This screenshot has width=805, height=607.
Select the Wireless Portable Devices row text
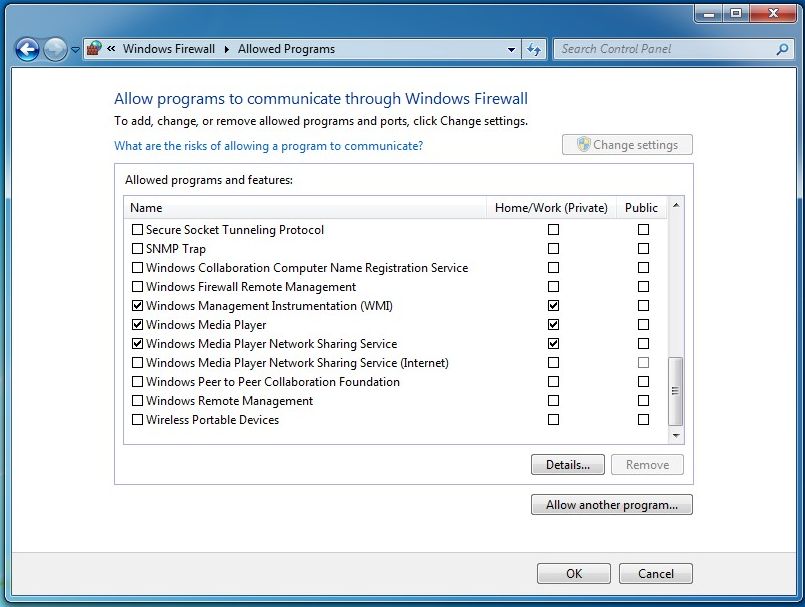[212, 420]
